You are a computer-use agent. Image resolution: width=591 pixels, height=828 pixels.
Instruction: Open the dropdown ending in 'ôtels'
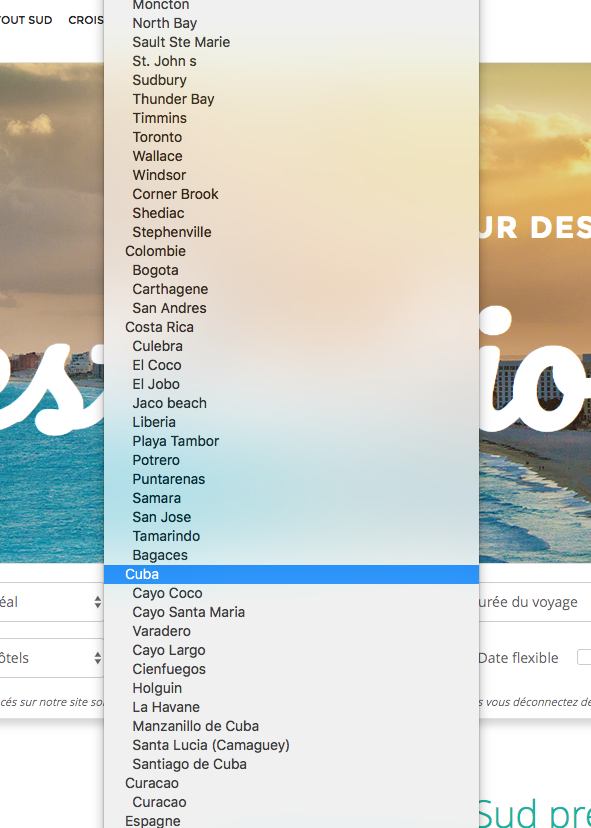coord(52,658)
